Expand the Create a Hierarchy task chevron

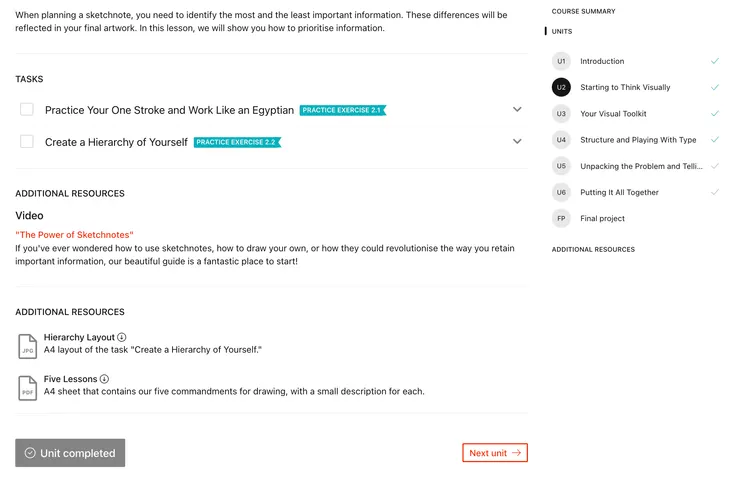[x=517, y=142]
